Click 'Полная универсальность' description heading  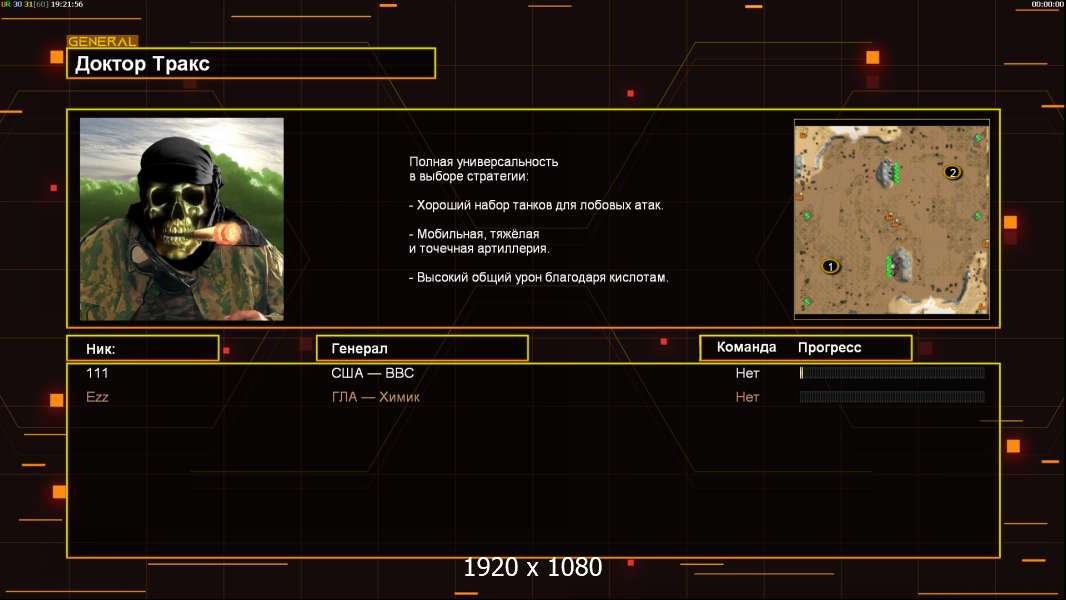(483, 162)
